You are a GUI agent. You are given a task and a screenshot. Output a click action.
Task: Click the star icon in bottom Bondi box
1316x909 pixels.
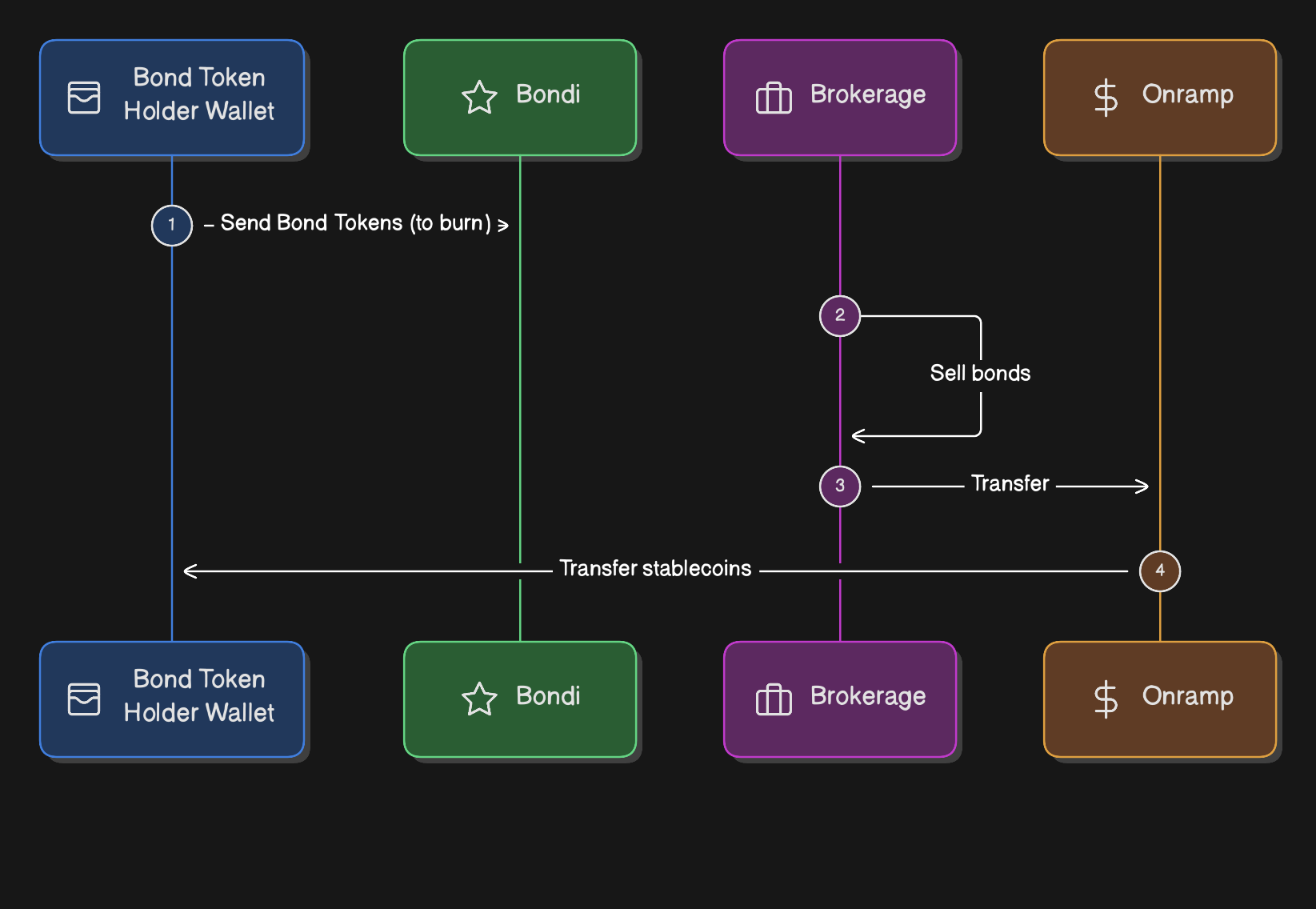click(x=479, y=699)
